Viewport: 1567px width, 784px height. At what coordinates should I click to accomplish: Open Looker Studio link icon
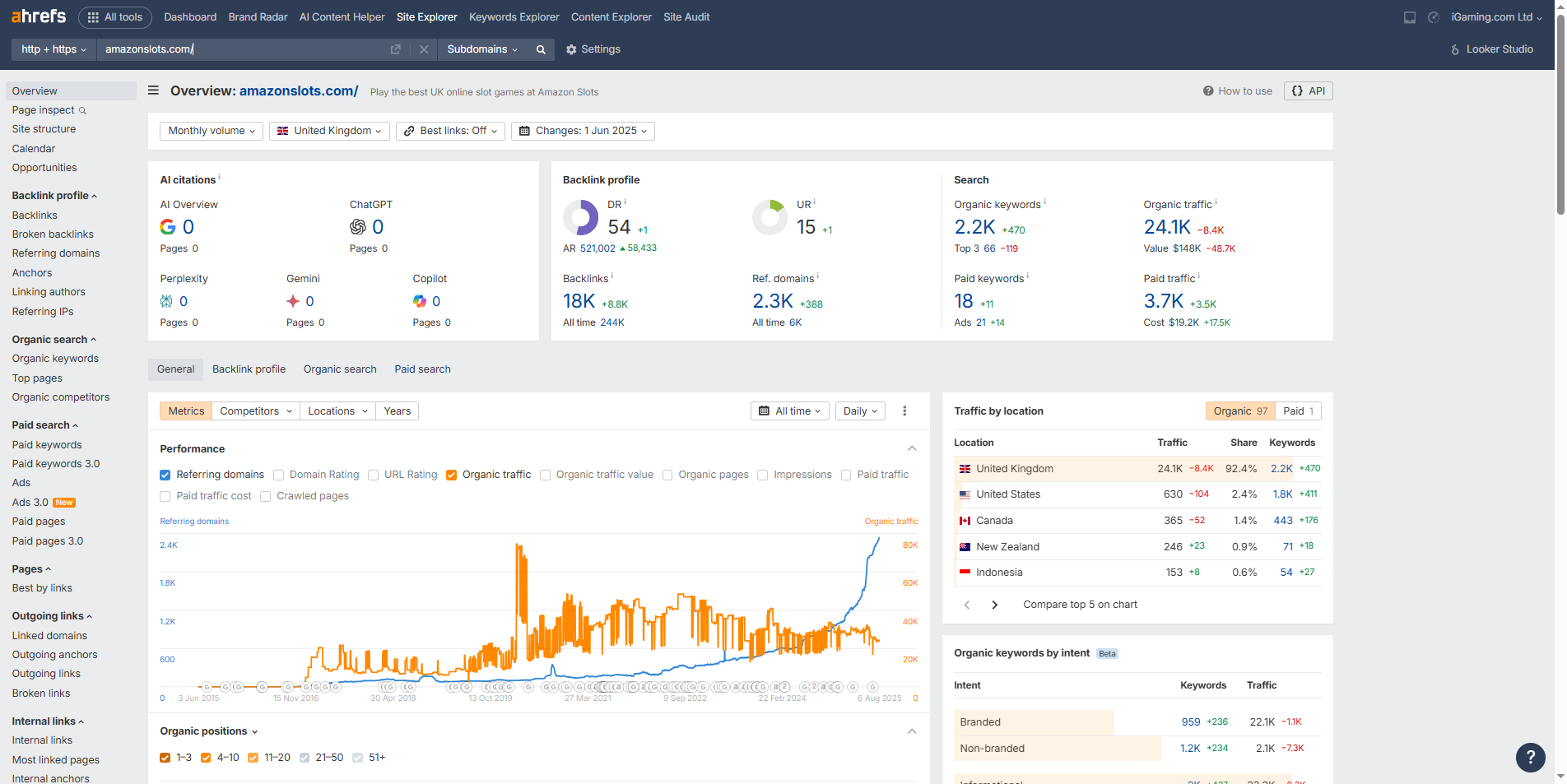pos(1455,49)
